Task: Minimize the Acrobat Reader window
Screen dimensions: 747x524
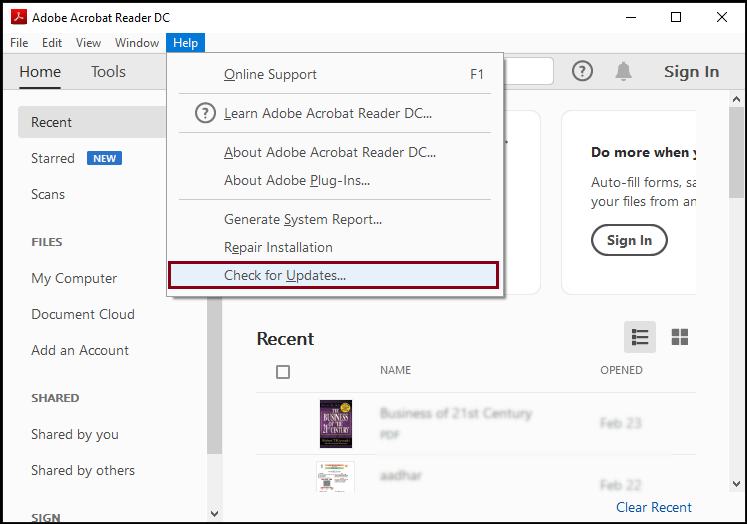Action: coord(631,17)
